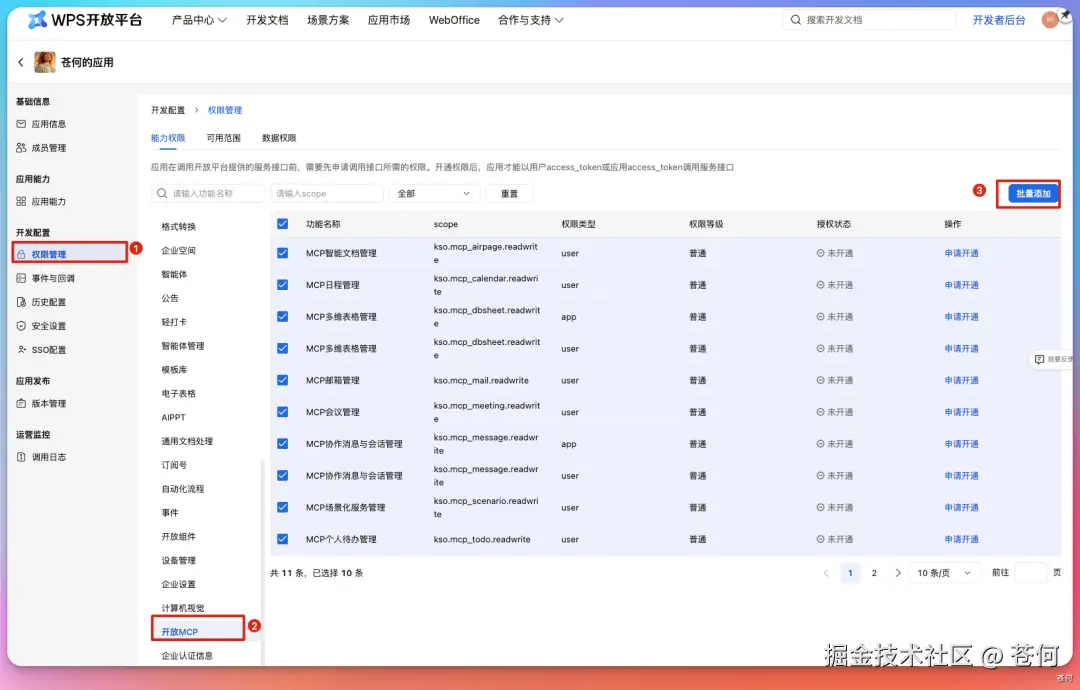Viewport: 1080px width, 690px height.
Task: Click the 前往 page number input box
Action: [x=1031, y=573]
